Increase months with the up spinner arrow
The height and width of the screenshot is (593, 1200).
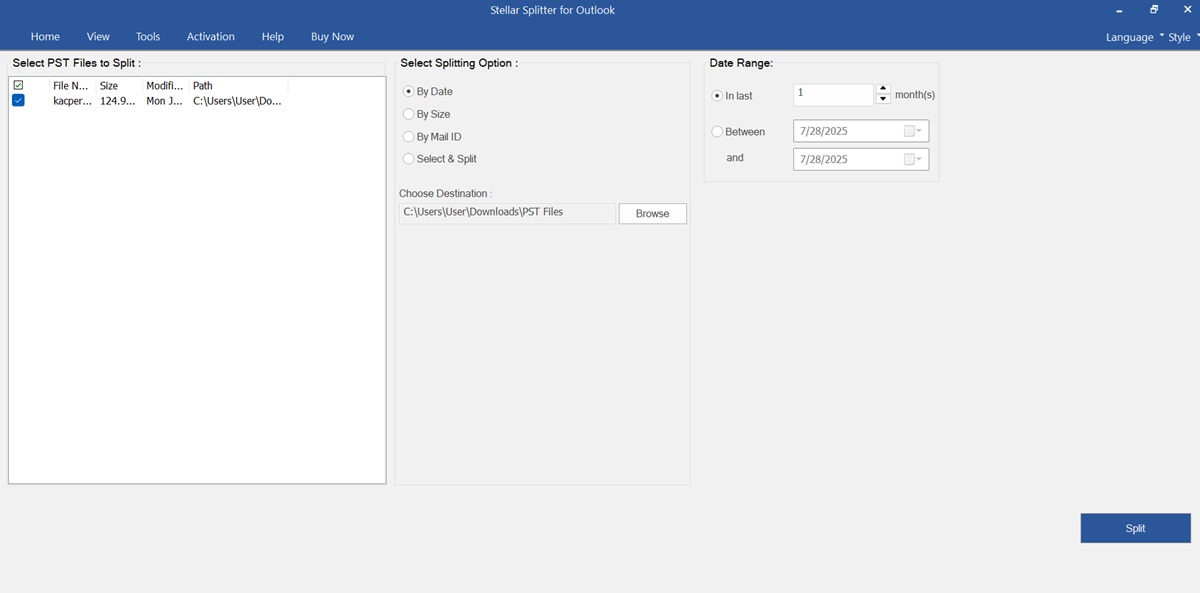pos(883,89)
